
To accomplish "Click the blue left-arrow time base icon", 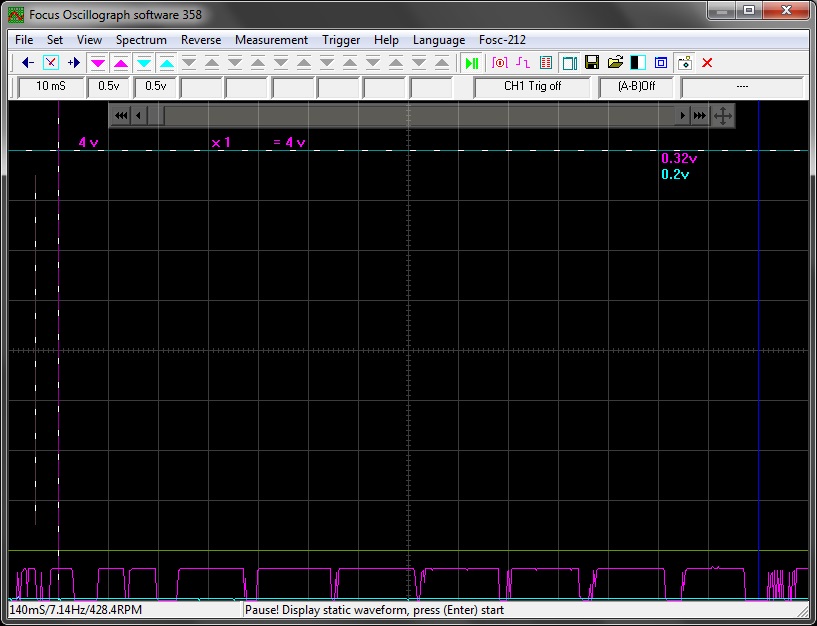I will [28, 63].
